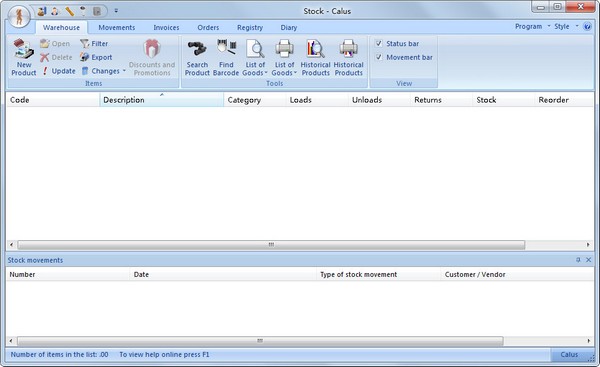Screen dimensions: 600x367
Task: Click 'Number of items in the list' status text
Action: tap(59, 355)
